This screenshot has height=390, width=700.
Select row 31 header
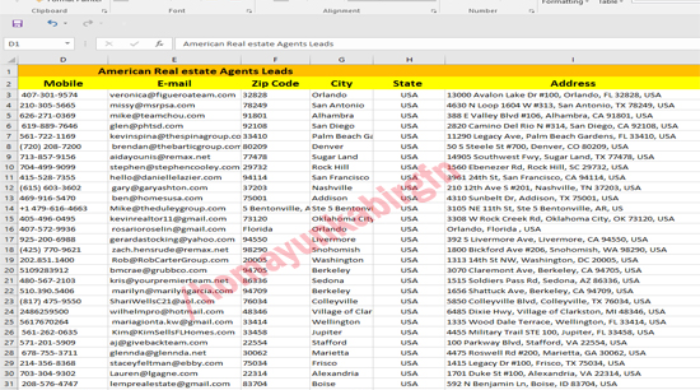point(9,384)
